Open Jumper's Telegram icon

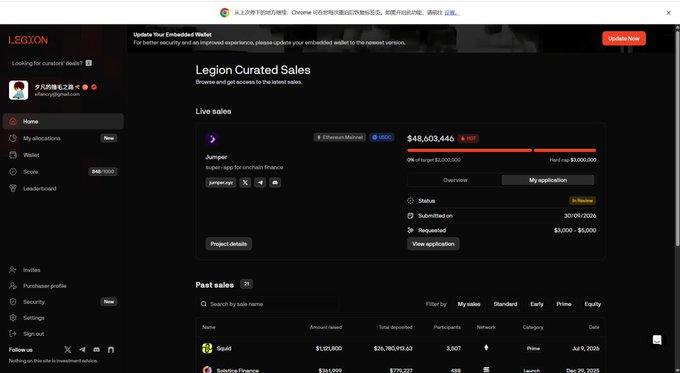coord(260,183)
